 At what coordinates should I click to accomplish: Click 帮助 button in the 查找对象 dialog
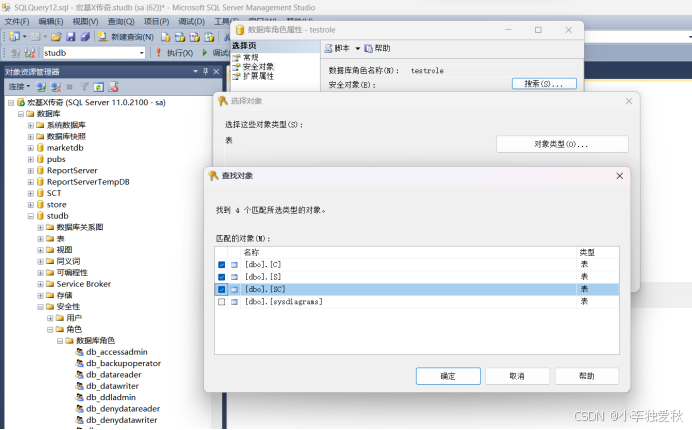(587, 376)
